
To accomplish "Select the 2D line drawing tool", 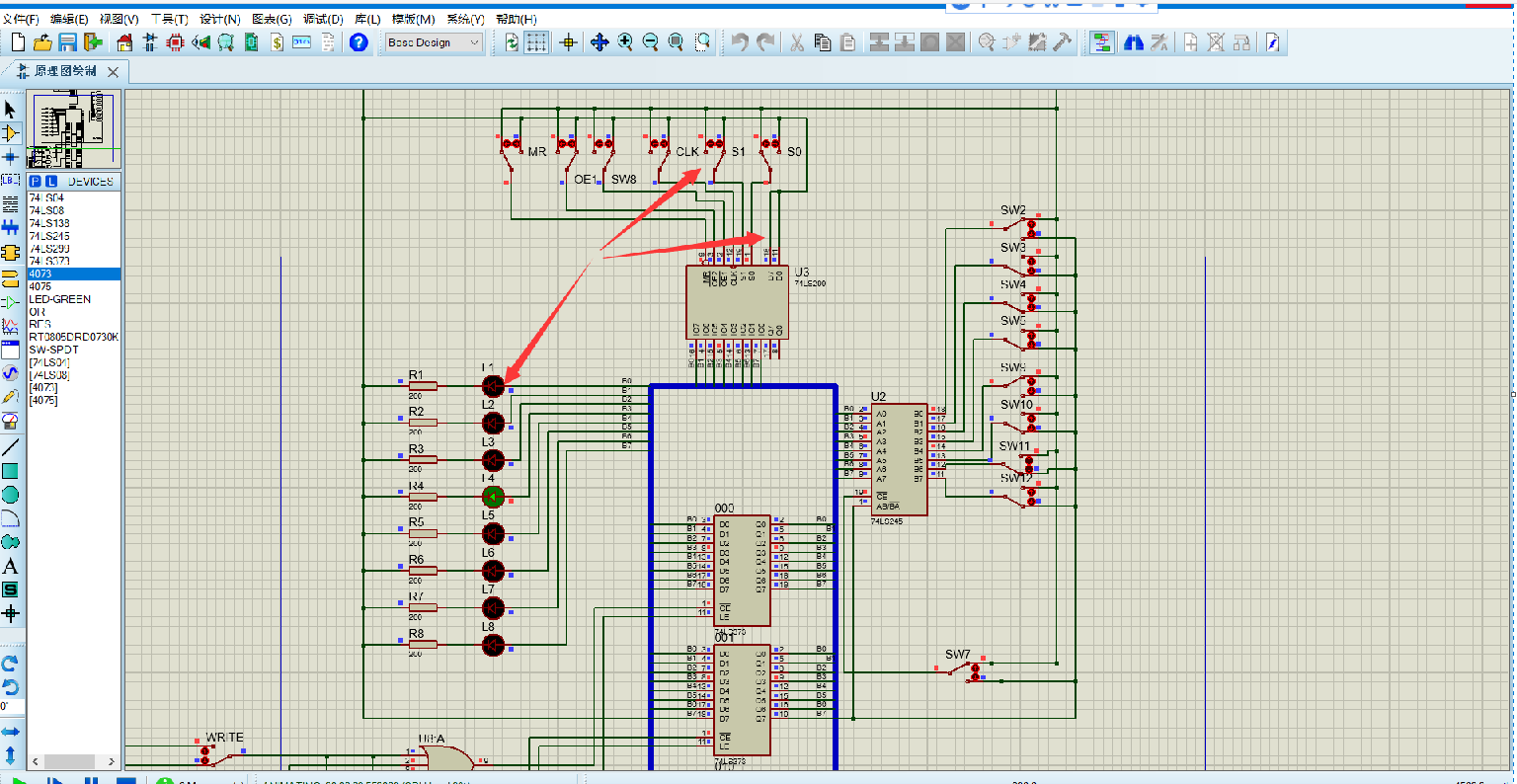I will coord(11,447).
